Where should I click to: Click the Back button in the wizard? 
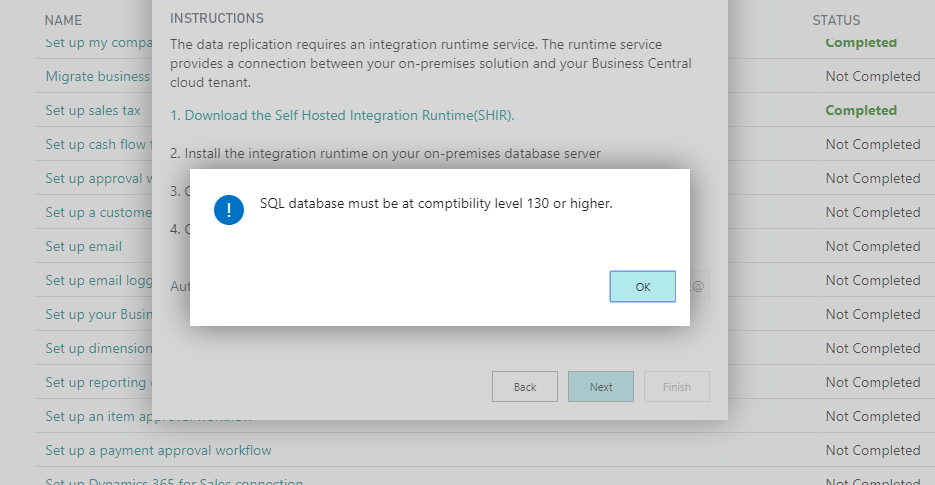click(525, 387)
